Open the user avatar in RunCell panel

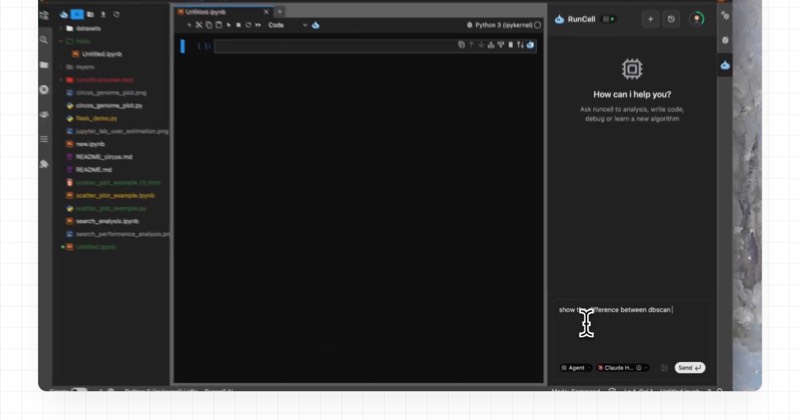696,19
